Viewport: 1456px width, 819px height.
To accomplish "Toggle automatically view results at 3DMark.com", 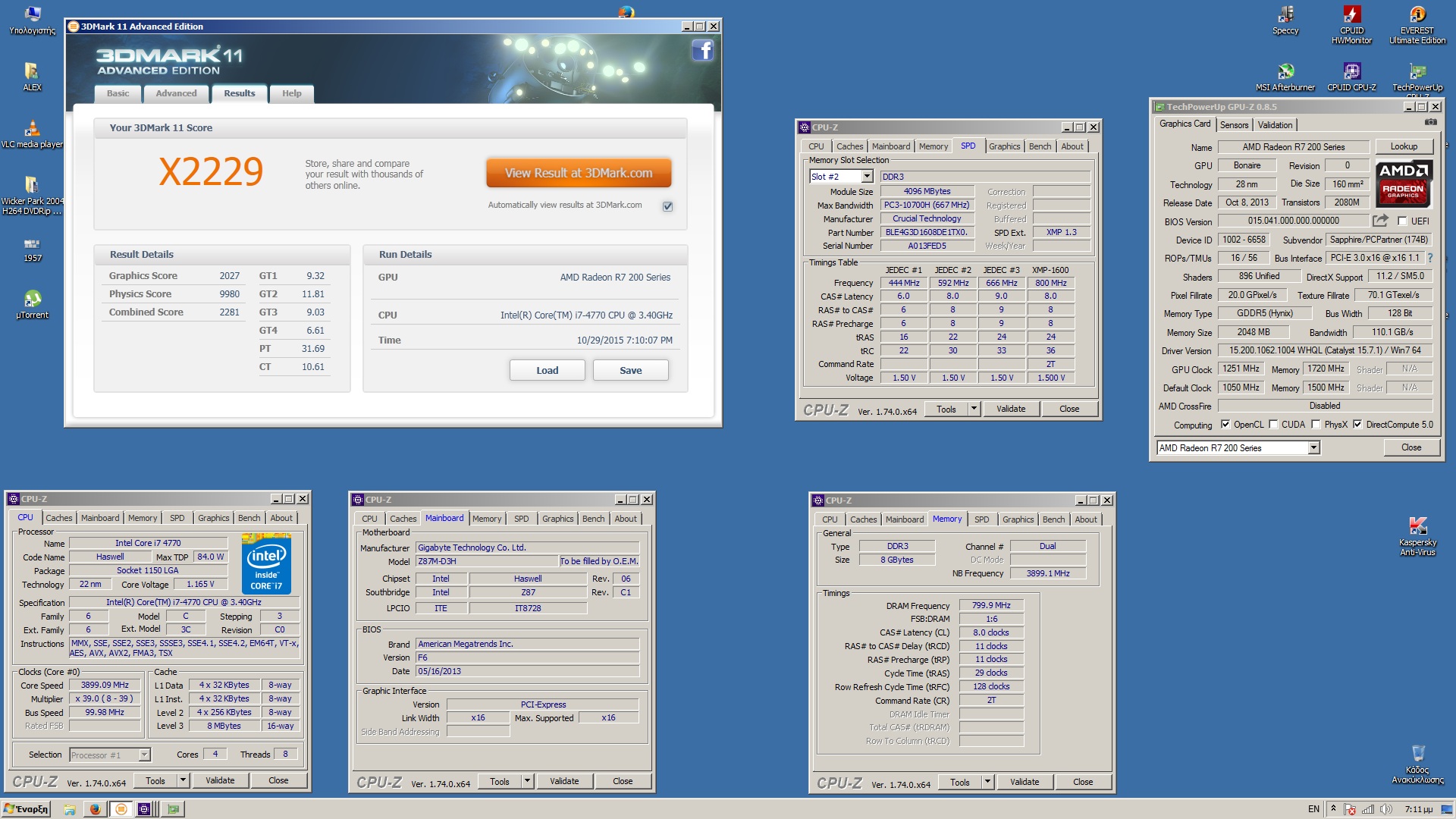I will click(667, 206).
